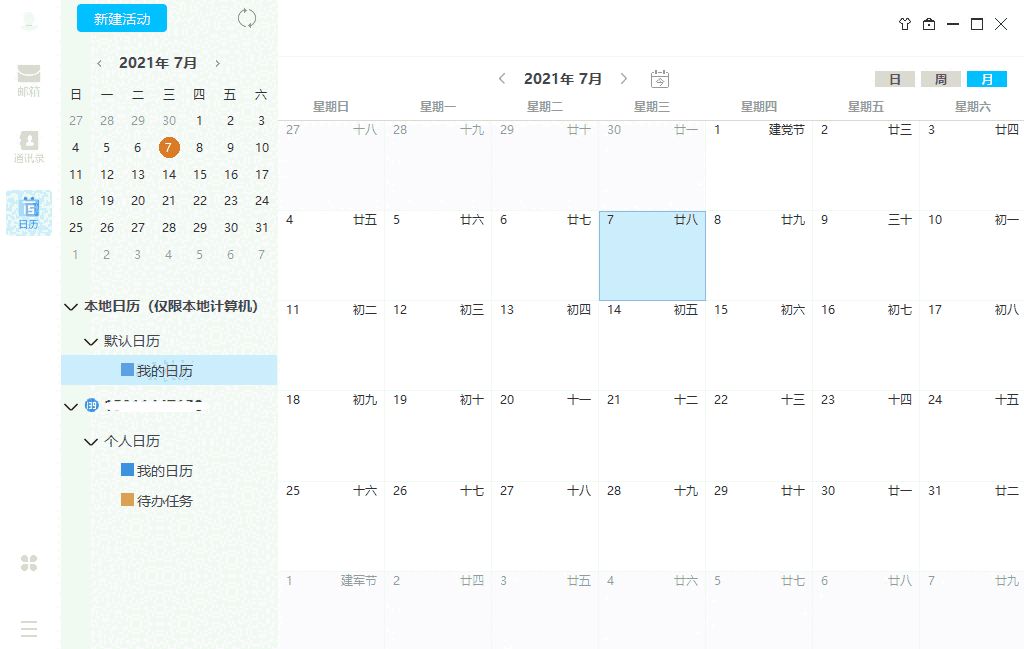Select today's date 7 in the mini calendar
This screenshot has width=1024, height=649.
pos(168,147)
